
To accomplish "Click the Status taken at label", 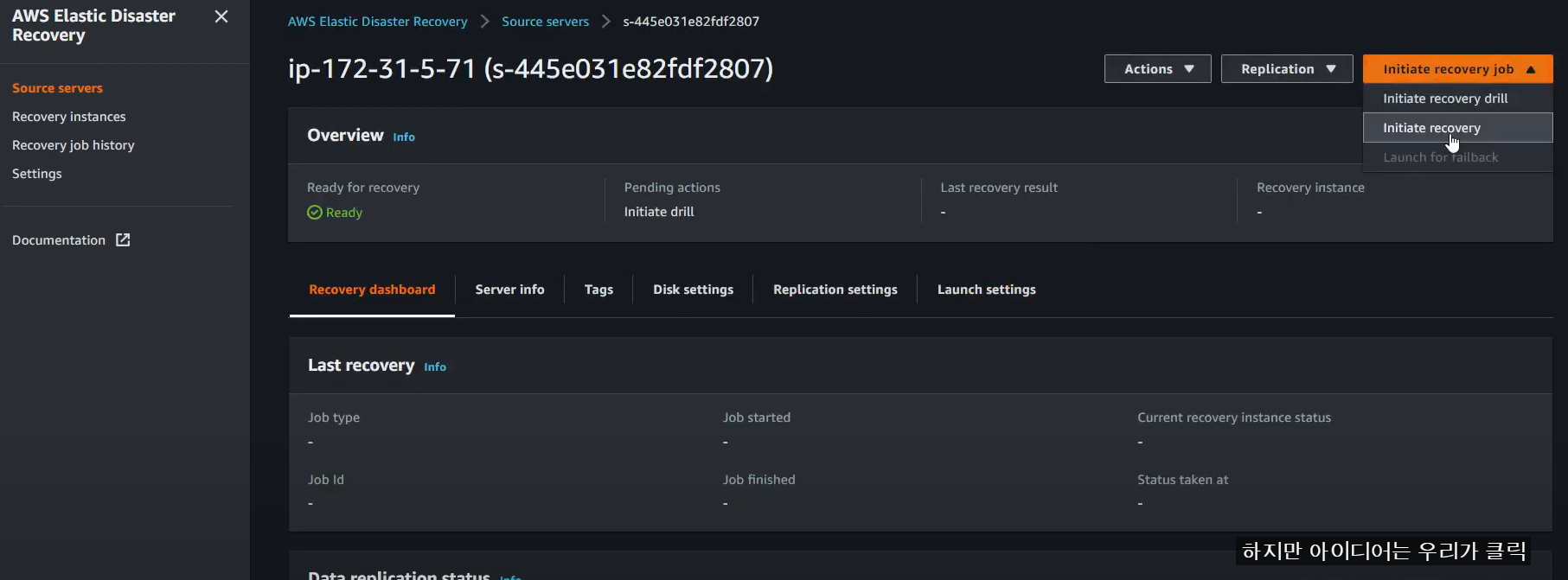I will click(1183, 480).
